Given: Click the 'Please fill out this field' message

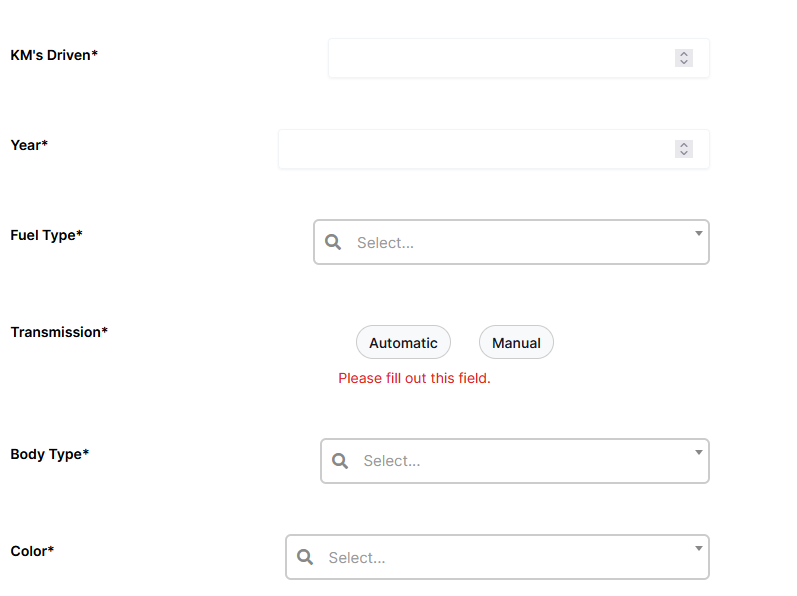Looking at the screenshot, I should click(414, 379).
